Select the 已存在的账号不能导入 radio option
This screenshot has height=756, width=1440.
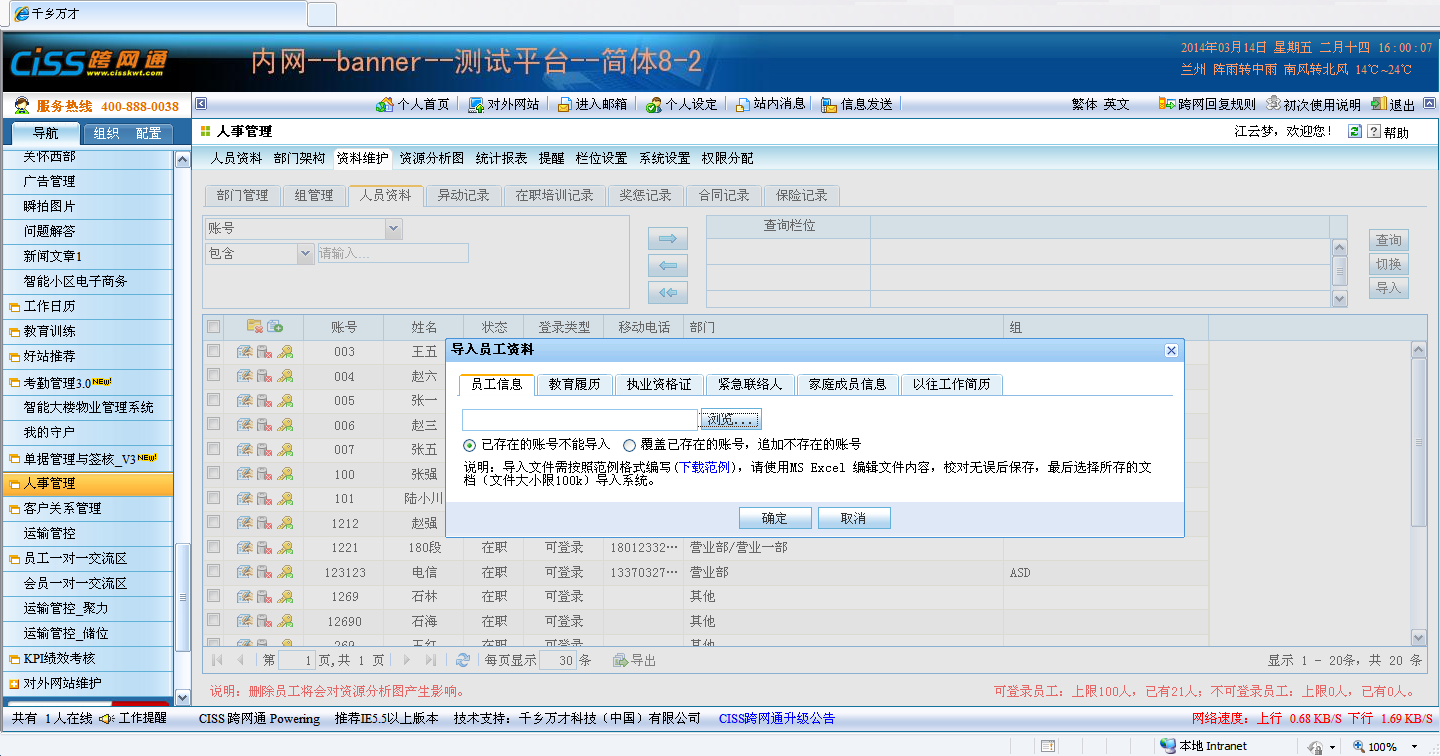(470, 445)
